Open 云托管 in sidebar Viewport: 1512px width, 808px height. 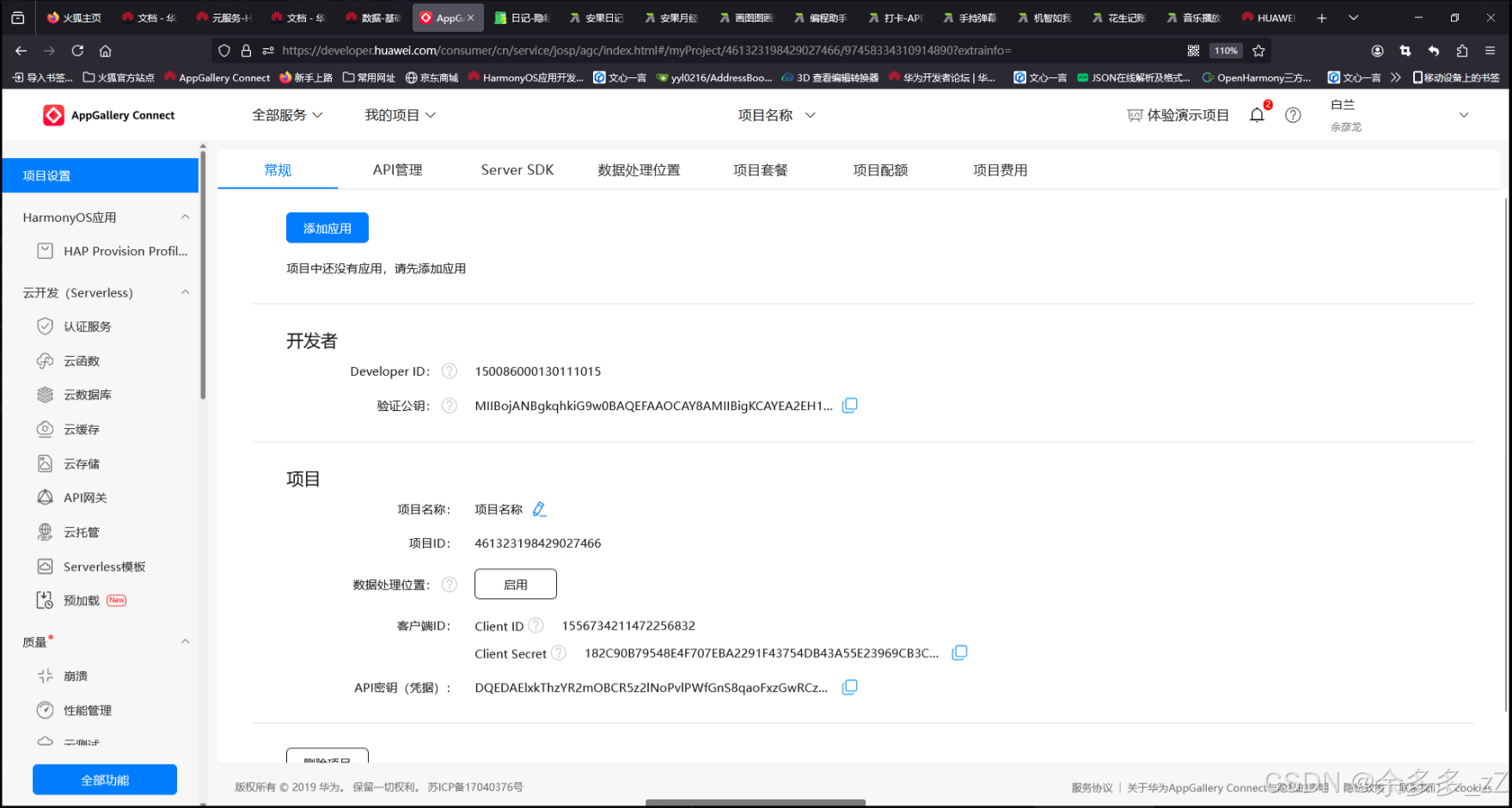pos(82,532)
